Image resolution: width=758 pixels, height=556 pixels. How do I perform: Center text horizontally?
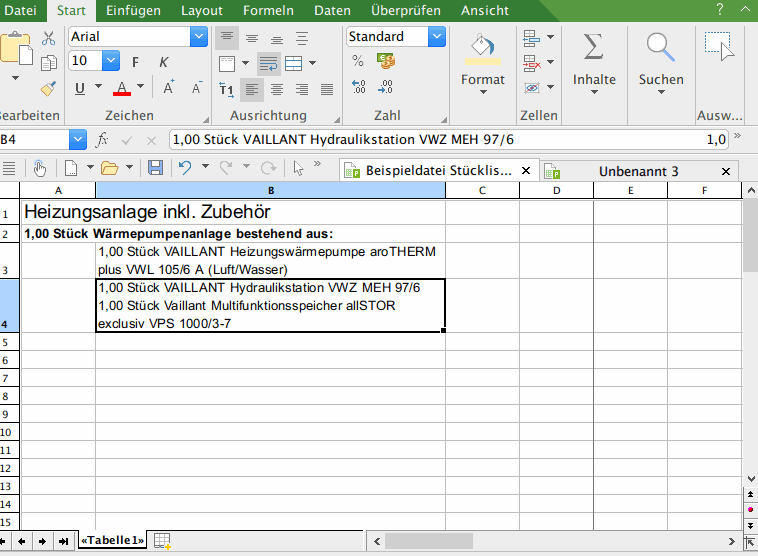pos(277,89)
